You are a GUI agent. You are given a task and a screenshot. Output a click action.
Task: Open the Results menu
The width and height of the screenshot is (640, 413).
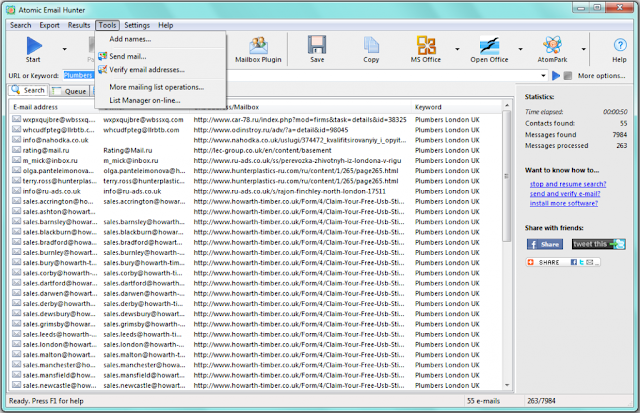point(79,25)
